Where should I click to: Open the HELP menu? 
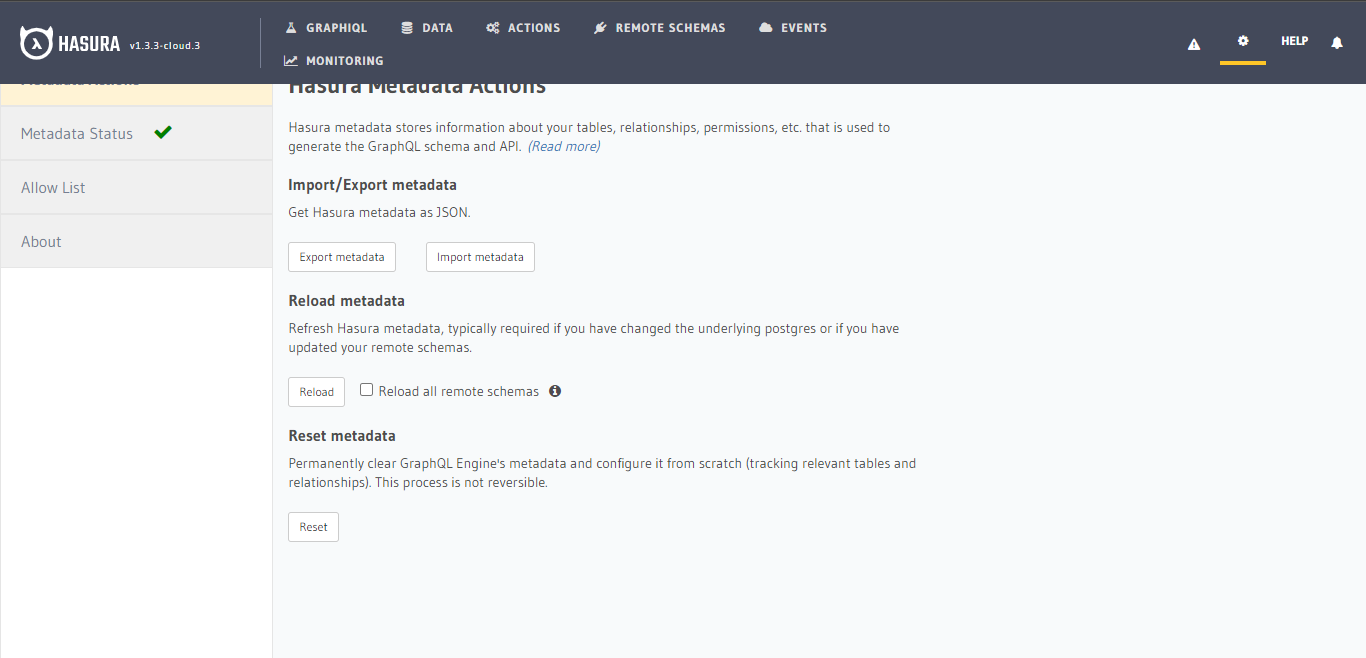(x=1294, y=41)
